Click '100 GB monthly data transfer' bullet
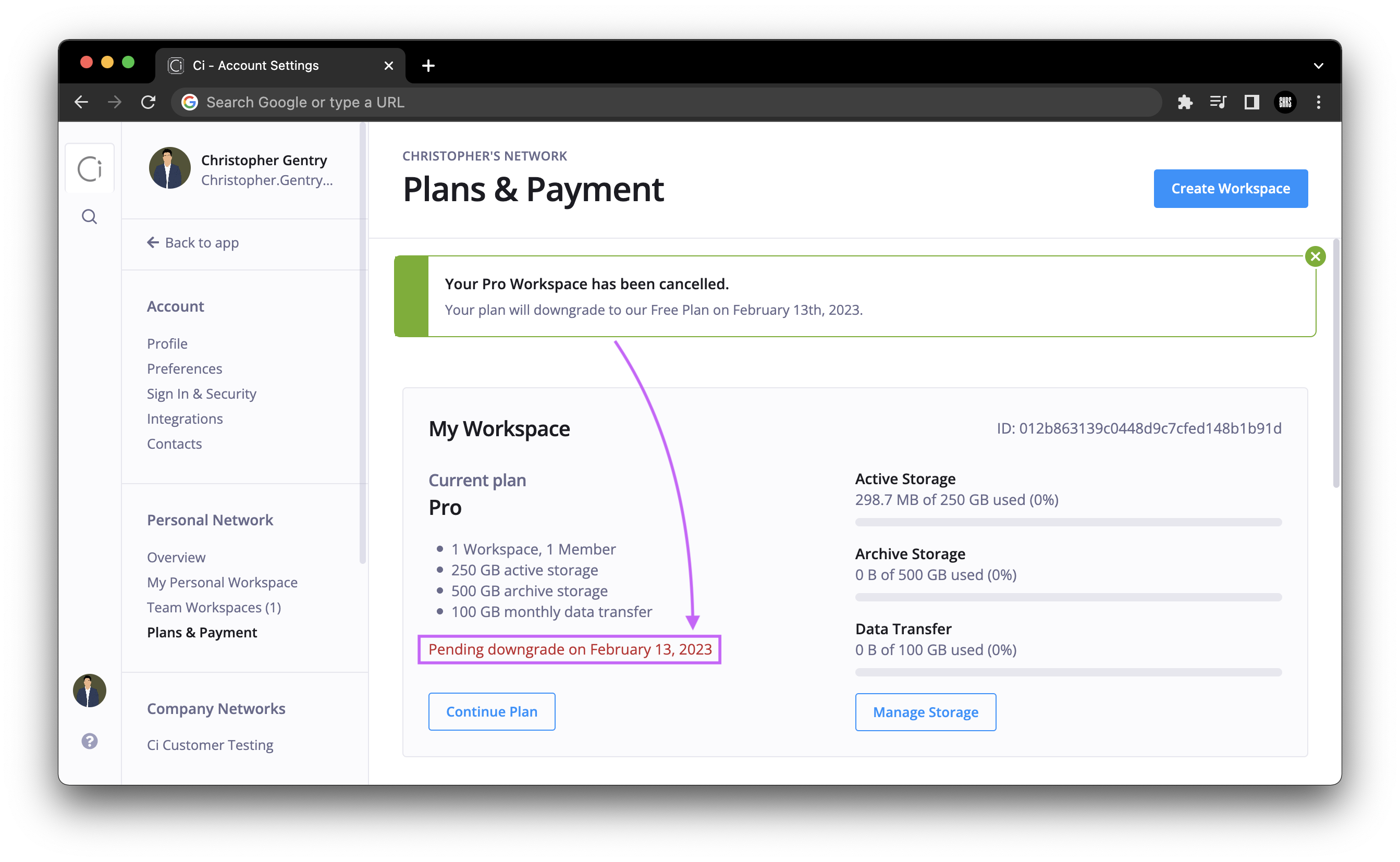 (x=551, y=611)
